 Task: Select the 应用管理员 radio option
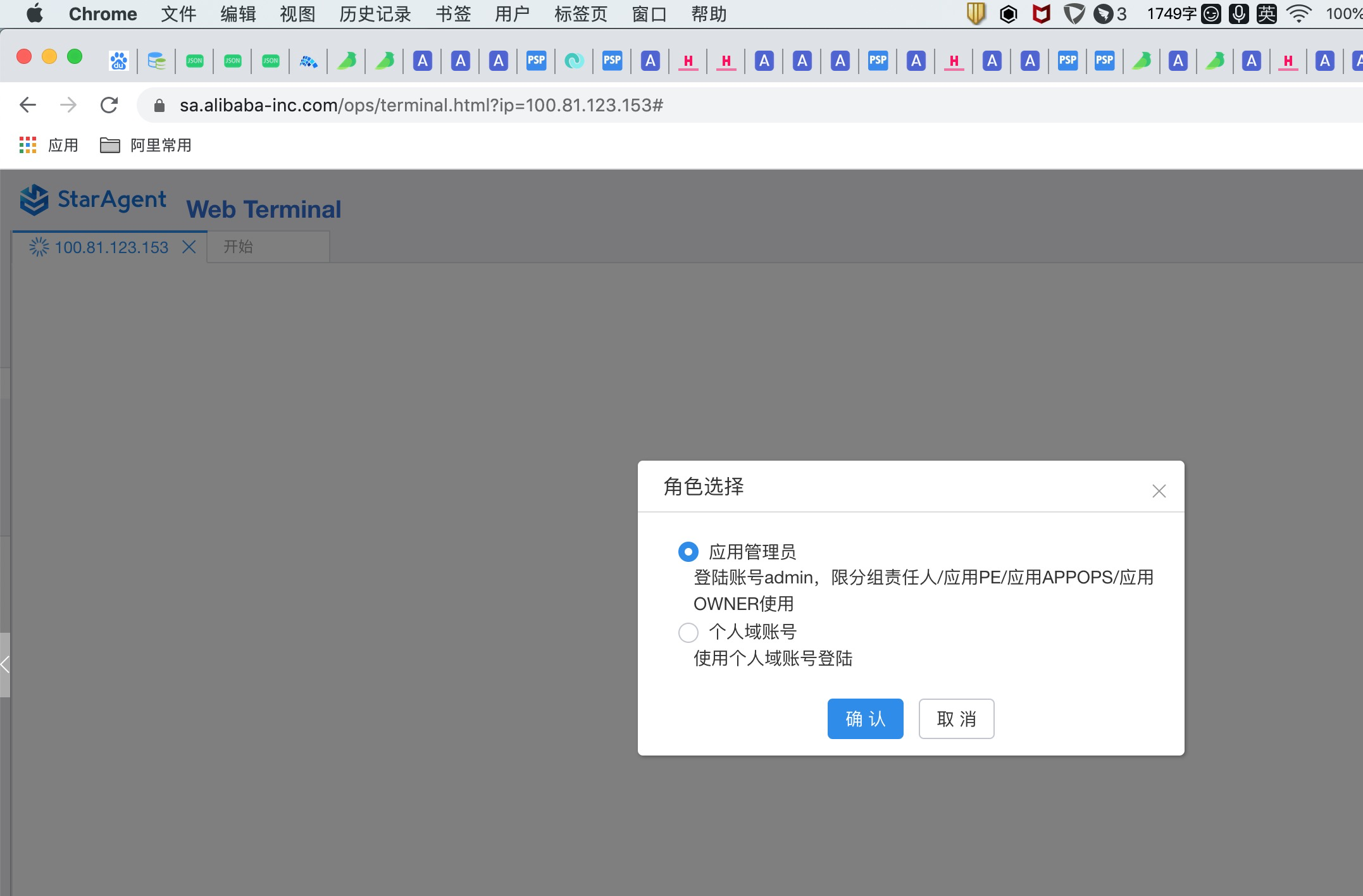[x=688, y=552]
